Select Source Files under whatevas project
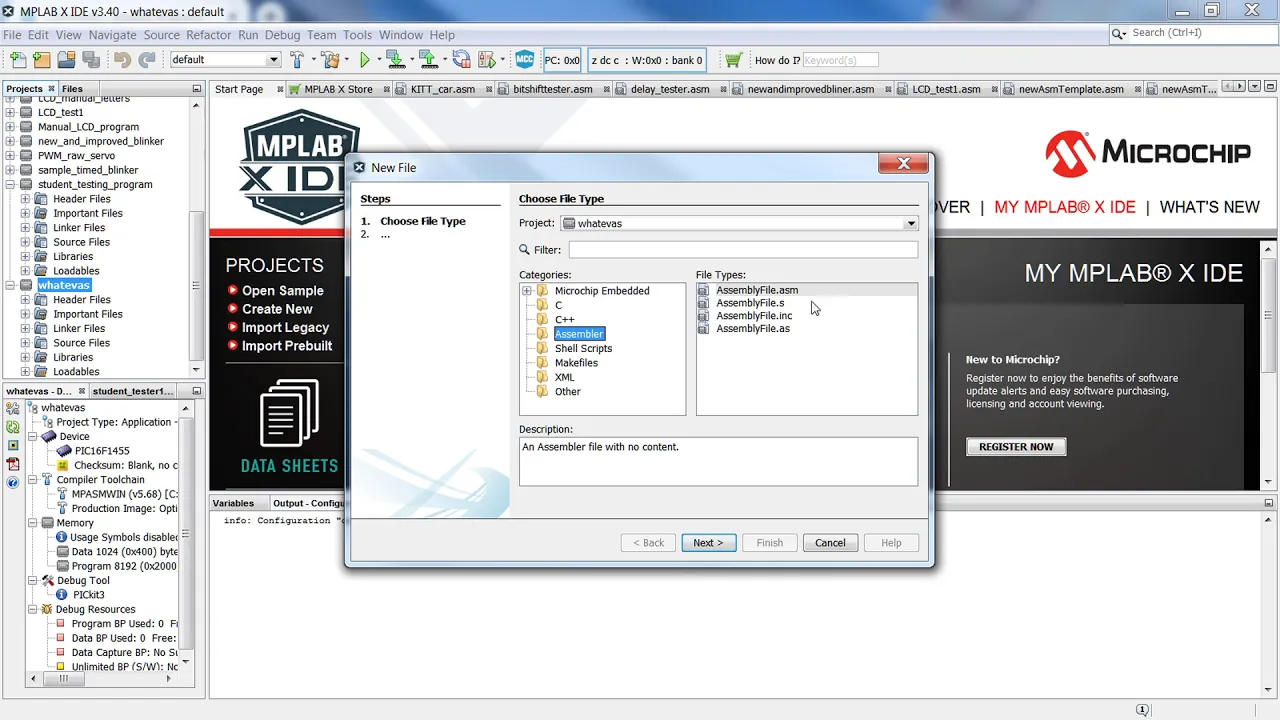This screenshot has width=1280, height=720. (x=81, y=343)
